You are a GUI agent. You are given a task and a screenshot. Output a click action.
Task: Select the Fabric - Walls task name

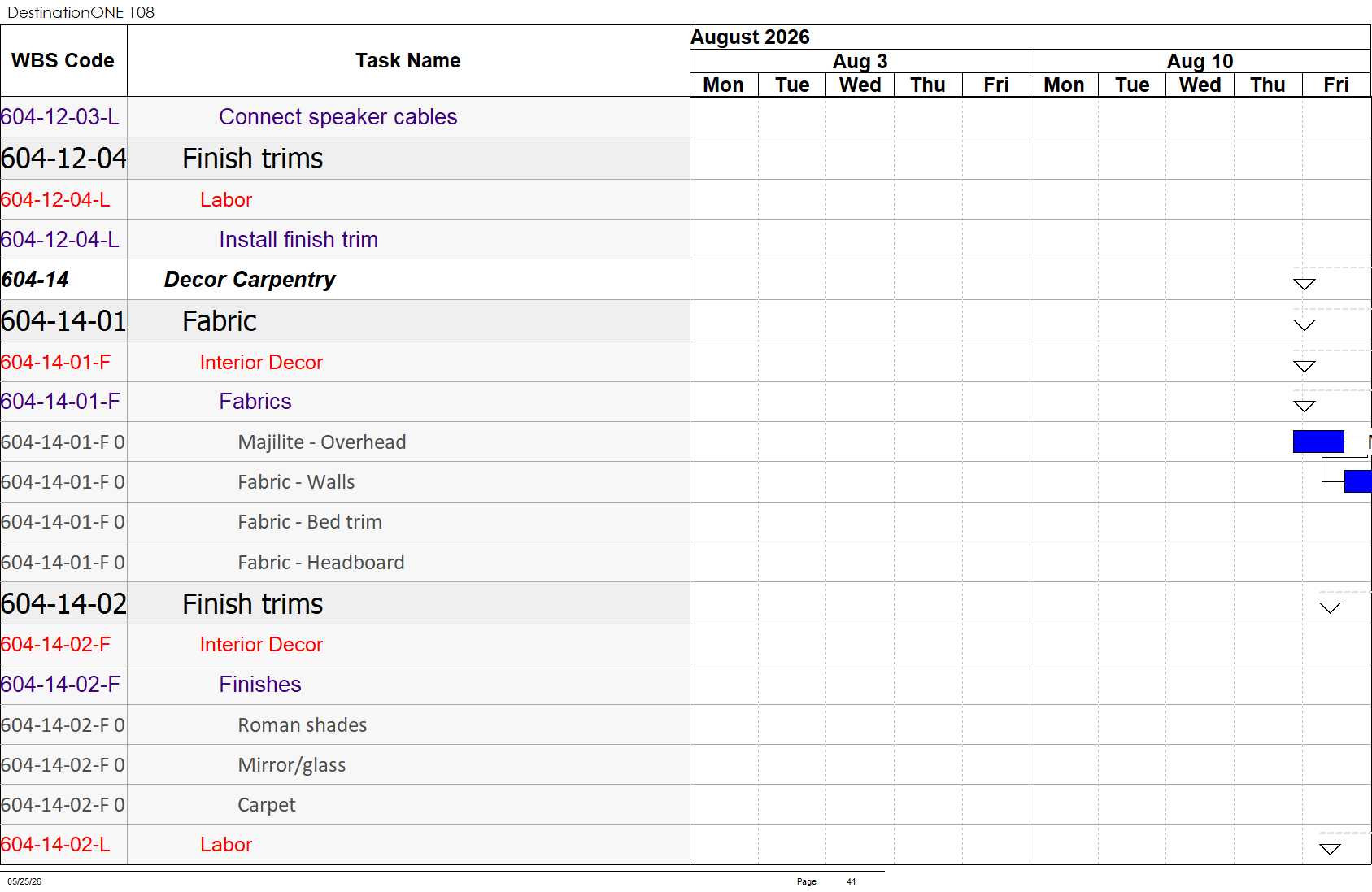296,481
